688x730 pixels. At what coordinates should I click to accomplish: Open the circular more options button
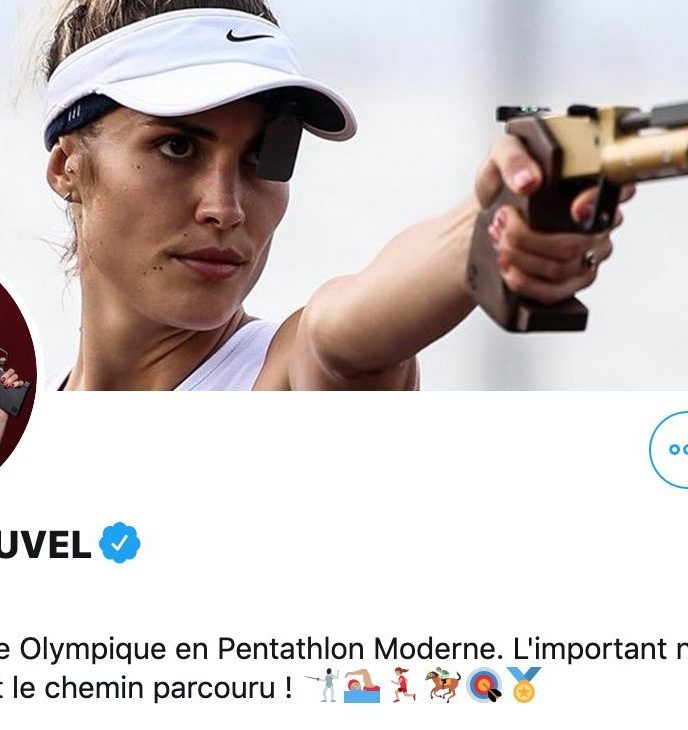click(x=669, y=450)
